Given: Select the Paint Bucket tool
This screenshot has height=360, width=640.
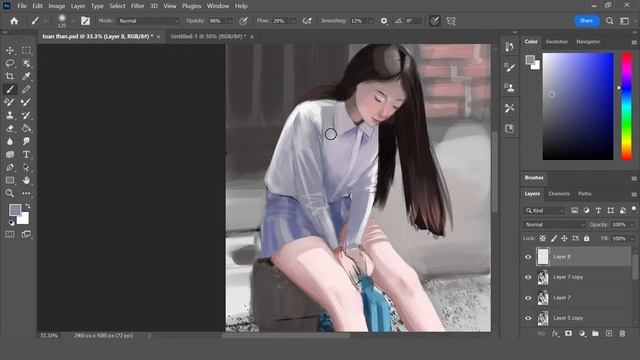Looking at the screenshot, I should pyautogui.click(x=27, y=129).
